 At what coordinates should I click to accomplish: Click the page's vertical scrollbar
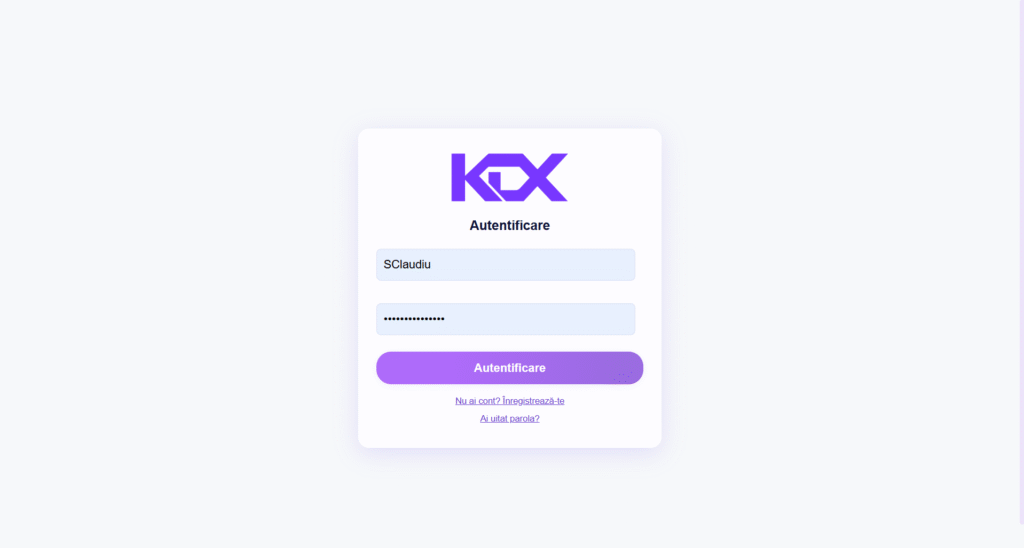point(1021,261)
